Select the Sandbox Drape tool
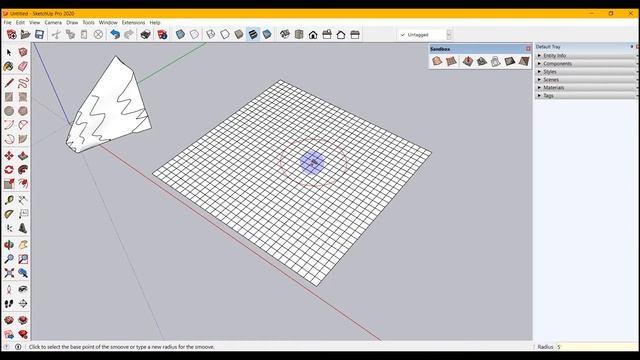 (x=496, y=61)
